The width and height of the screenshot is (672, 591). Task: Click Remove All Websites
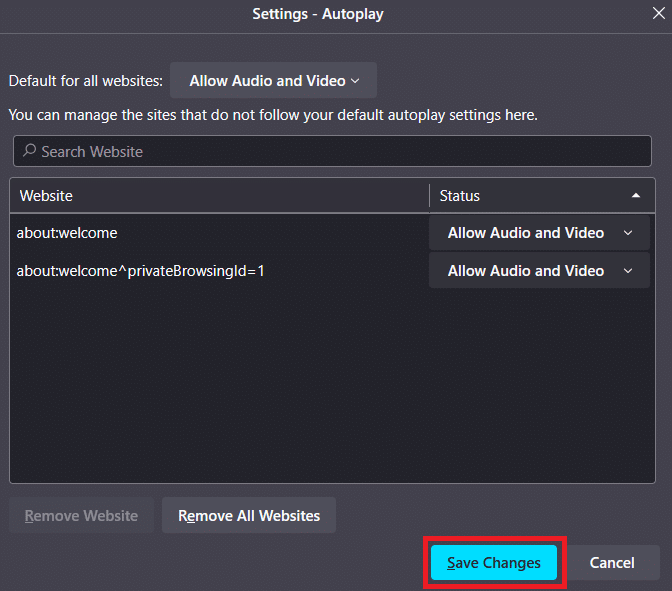click(x=249, y=516)
